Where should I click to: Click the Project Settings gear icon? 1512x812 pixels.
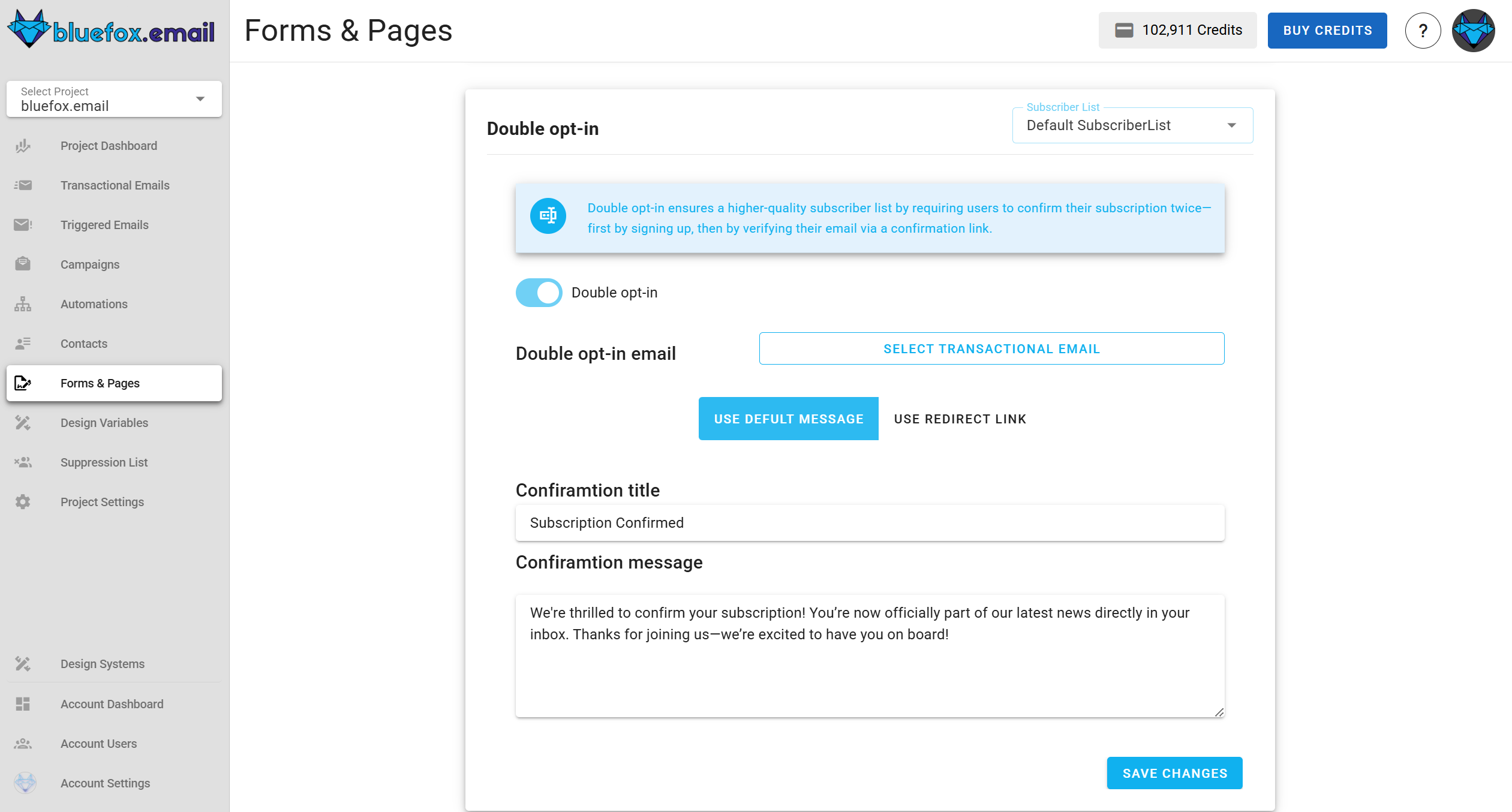(x=23, y=502)
